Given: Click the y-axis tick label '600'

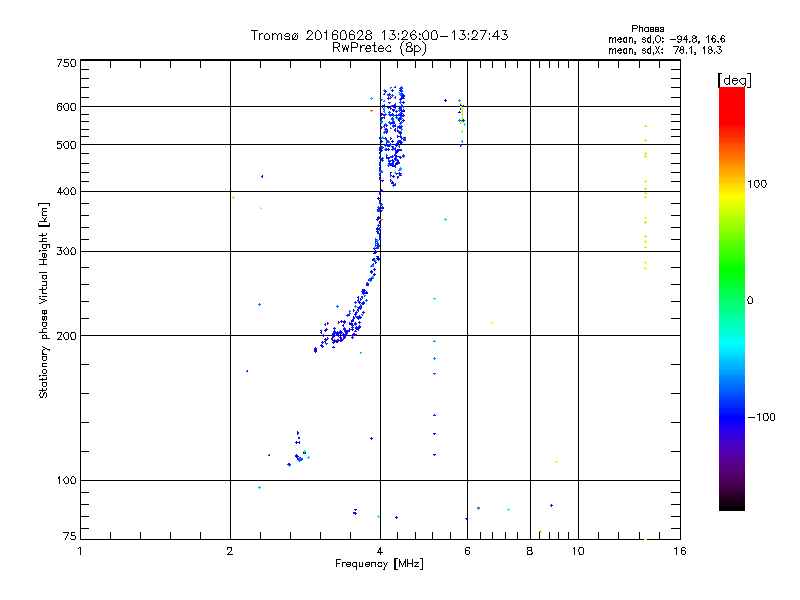Looking at the screenshot, I should (x=66, y=107).
